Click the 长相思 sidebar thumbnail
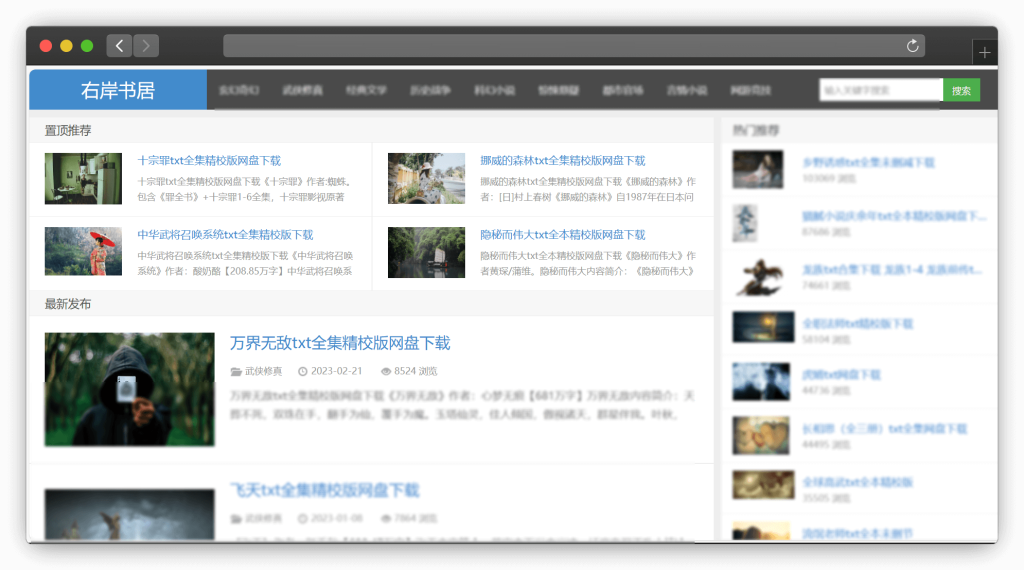The height and width of the screenshot is (570, 1024). (761, 435)
